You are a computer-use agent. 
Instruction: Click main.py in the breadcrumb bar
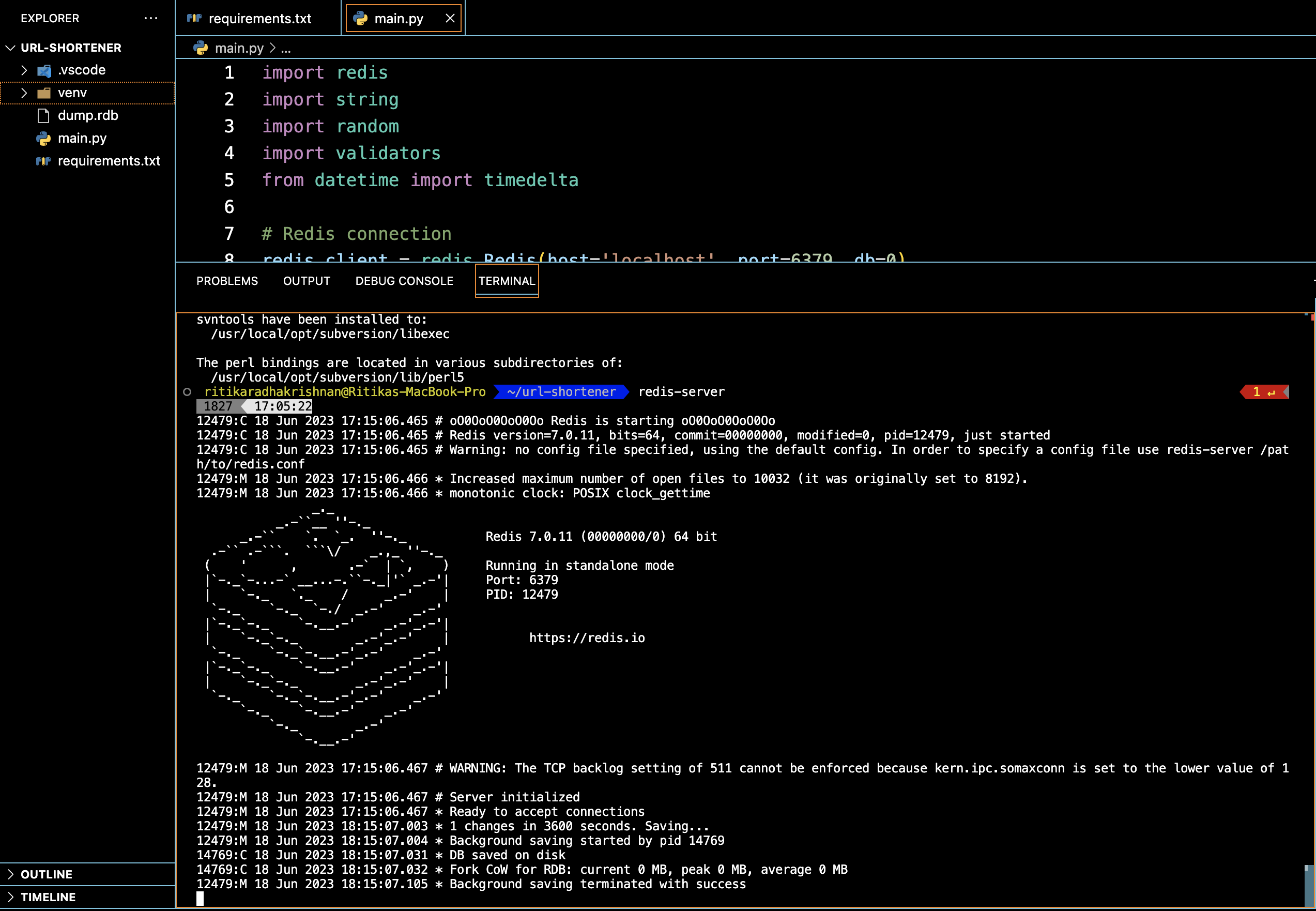(239, 48)
